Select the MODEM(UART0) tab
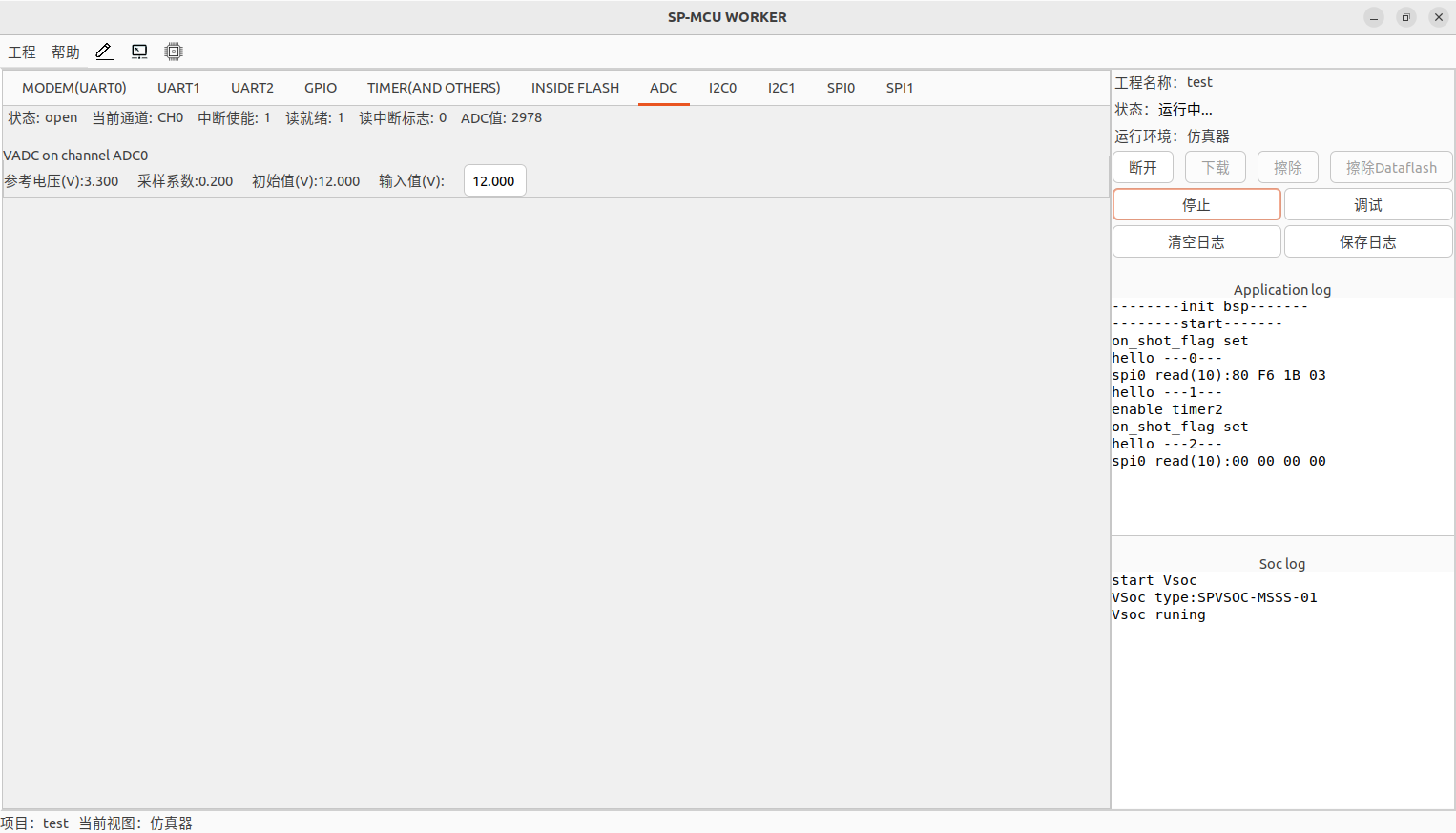Viewport: 1456px width, 833px height. pos(74,88)
